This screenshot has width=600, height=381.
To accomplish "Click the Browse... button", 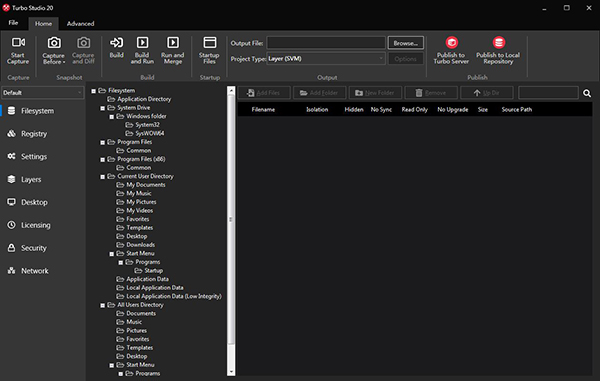I will point(406,43).
